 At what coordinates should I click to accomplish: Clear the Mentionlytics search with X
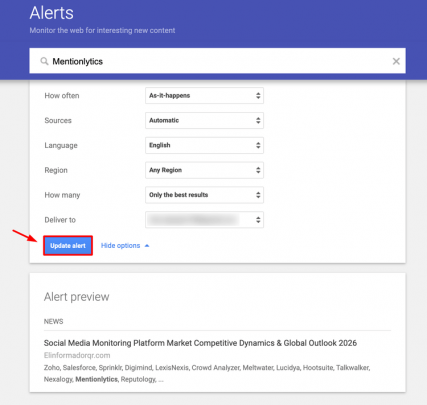[396, 61]
